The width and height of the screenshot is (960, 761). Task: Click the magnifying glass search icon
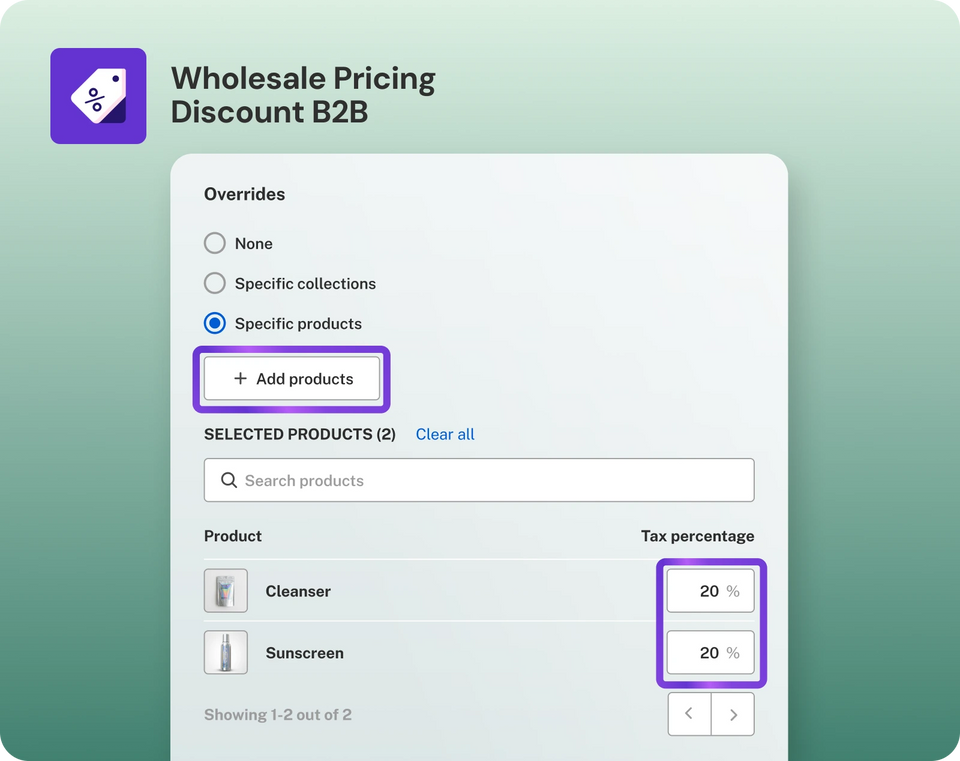[229, 480]
